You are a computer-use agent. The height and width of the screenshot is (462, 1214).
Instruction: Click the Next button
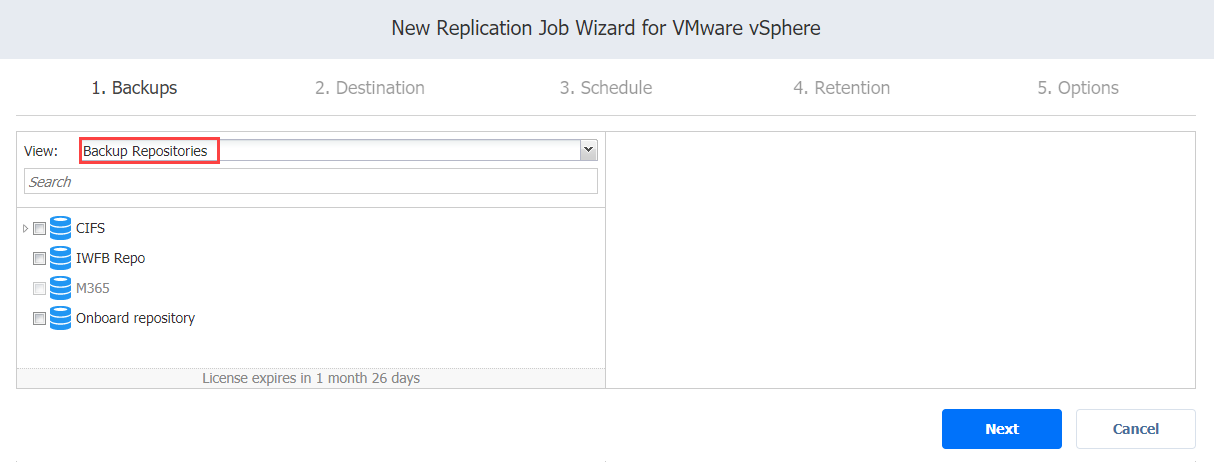click(1001, 429)
